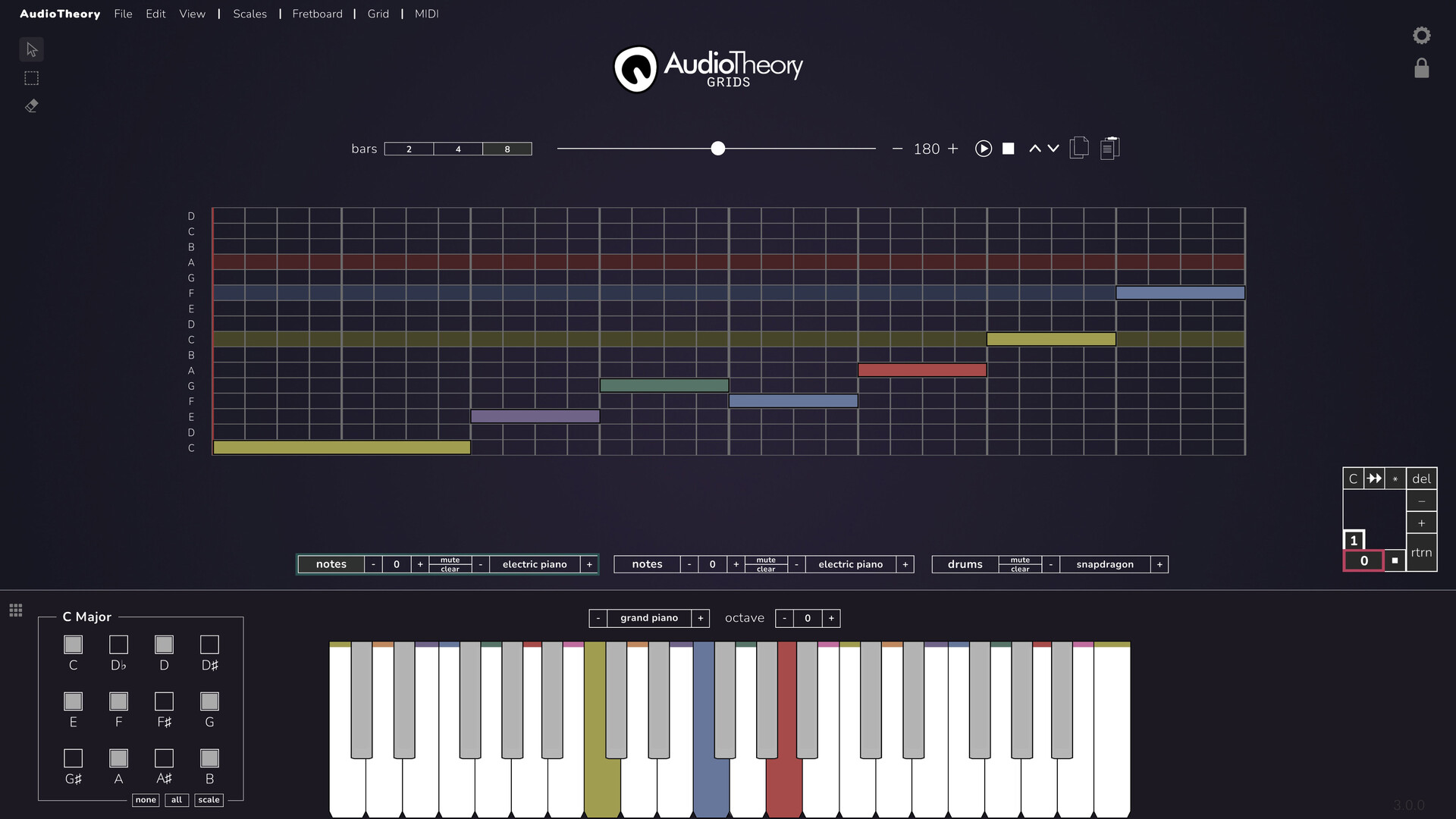
Task: Click the purple E note block in the grid
Action: tap(535, 416)
